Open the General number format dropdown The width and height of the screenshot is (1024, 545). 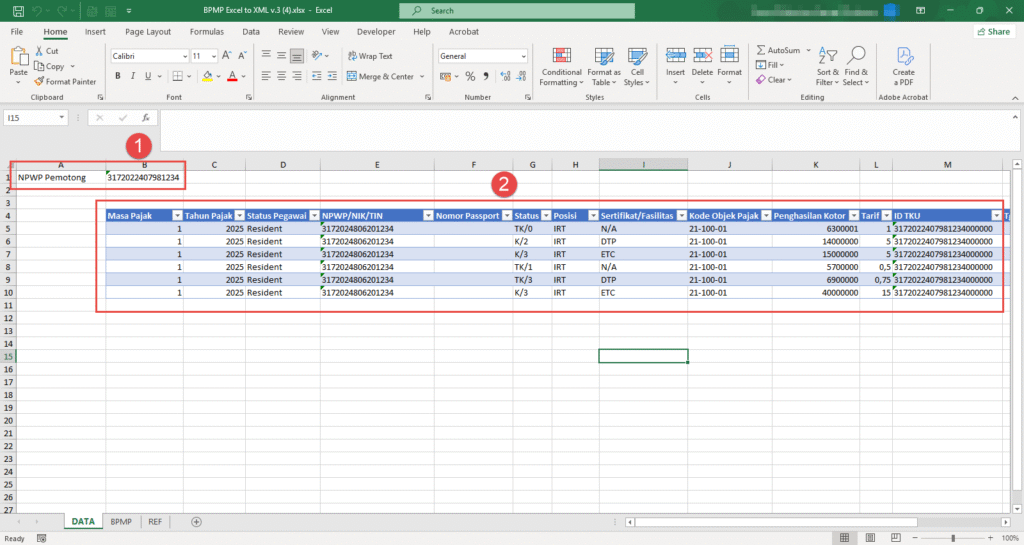coord(523,56)
